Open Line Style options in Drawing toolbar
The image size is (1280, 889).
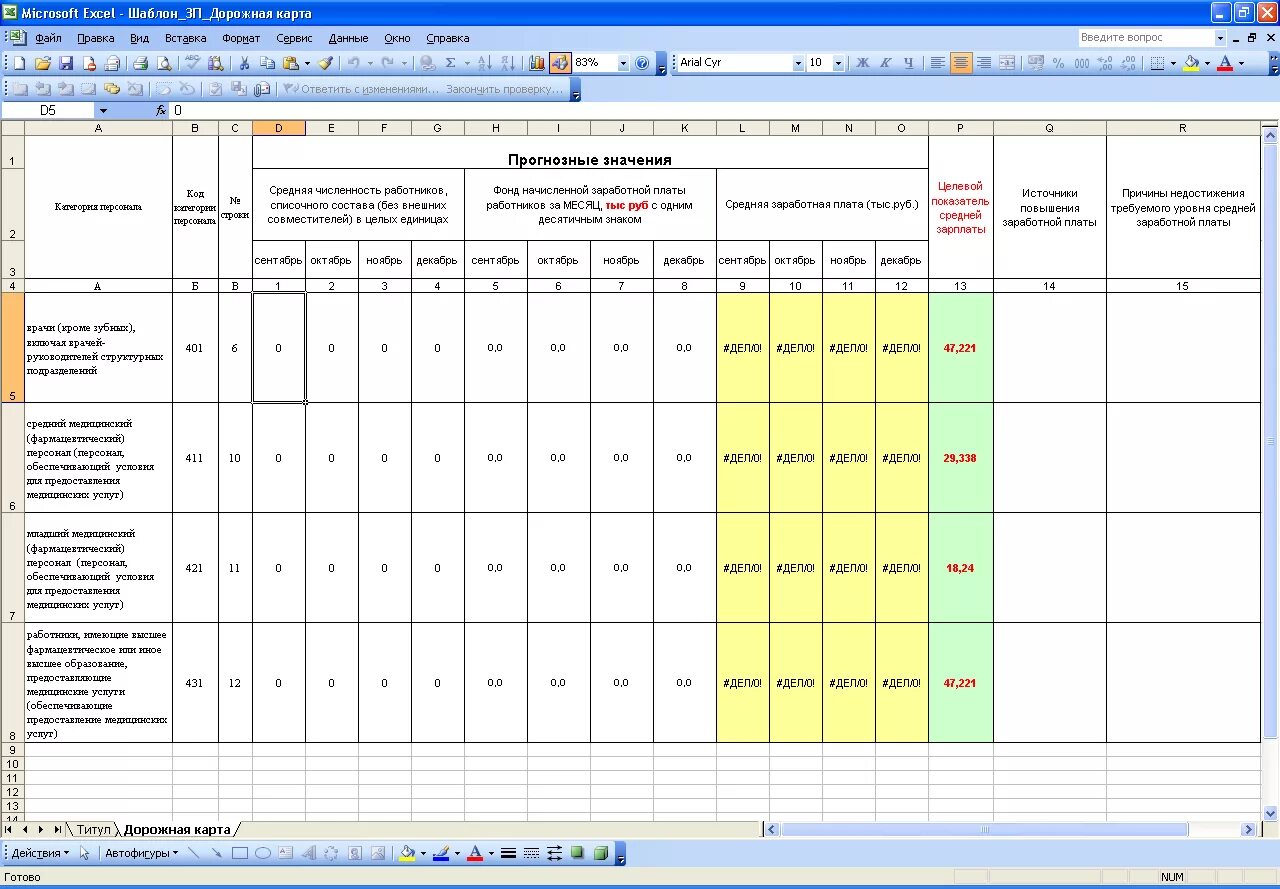pos(508,853)
